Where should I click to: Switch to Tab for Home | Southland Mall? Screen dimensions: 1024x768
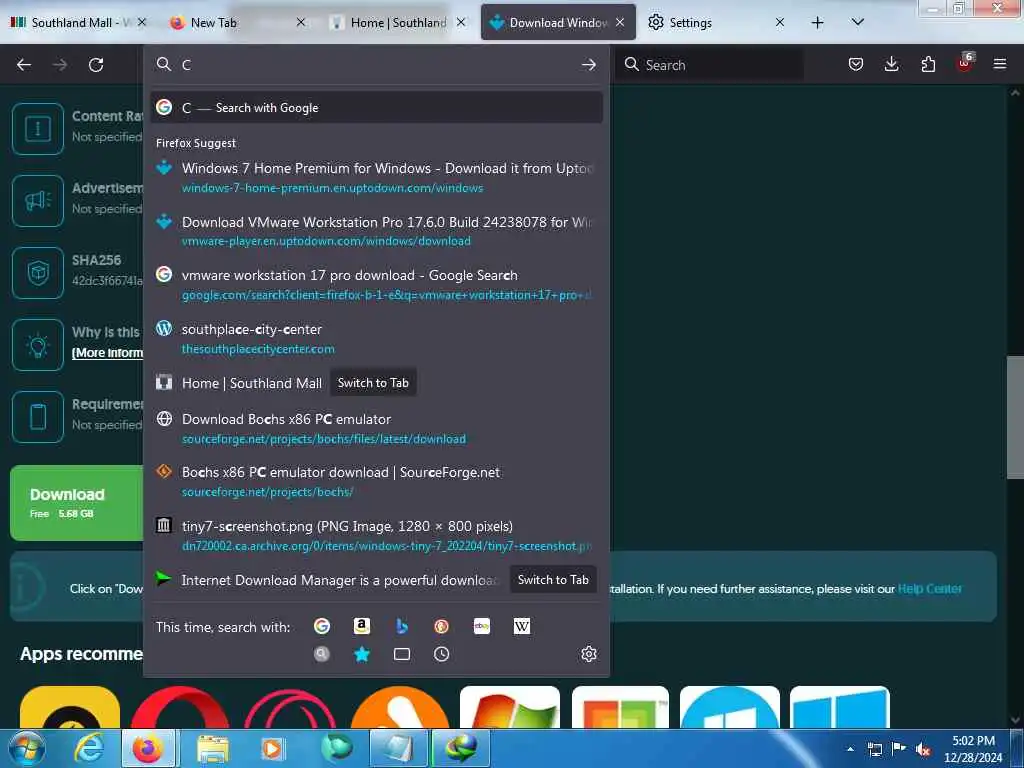[373, 383]
